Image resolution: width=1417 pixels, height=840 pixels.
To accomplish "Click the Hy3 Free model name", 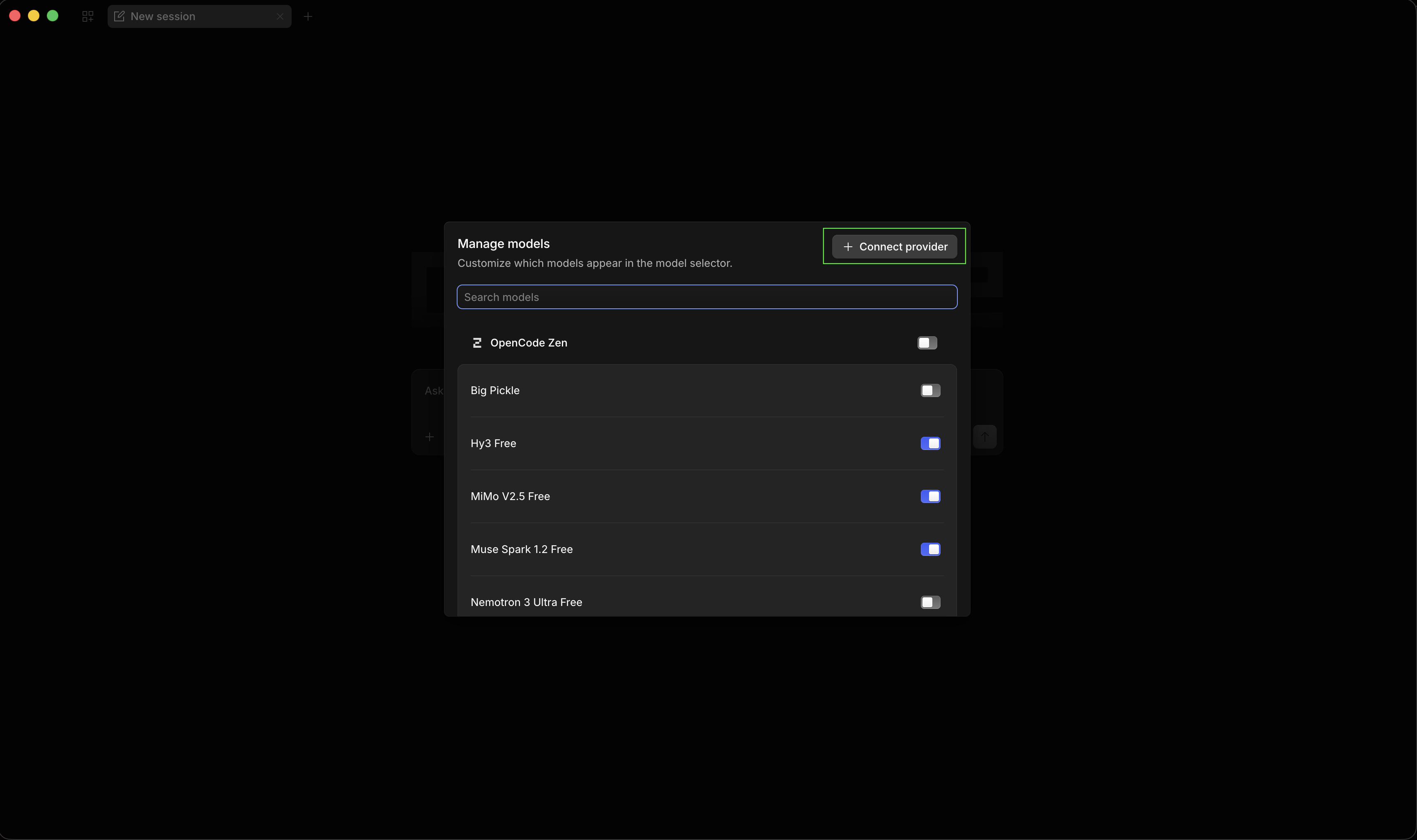I will 493,443.
